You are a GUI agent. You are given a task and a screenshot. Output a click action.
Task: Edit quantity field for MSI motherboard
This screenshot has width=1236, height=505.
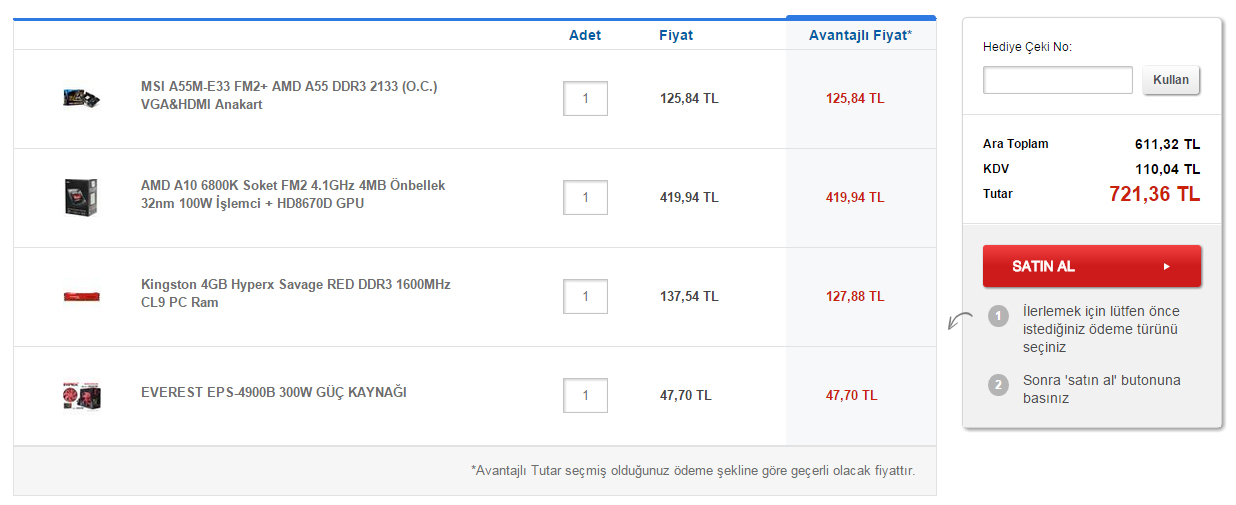[585, 99]
